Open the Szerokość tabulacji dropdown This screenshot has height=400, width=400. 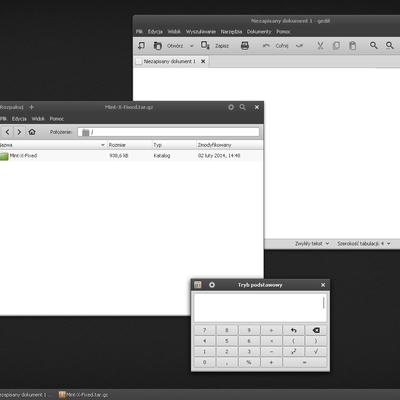coord(364,244)
